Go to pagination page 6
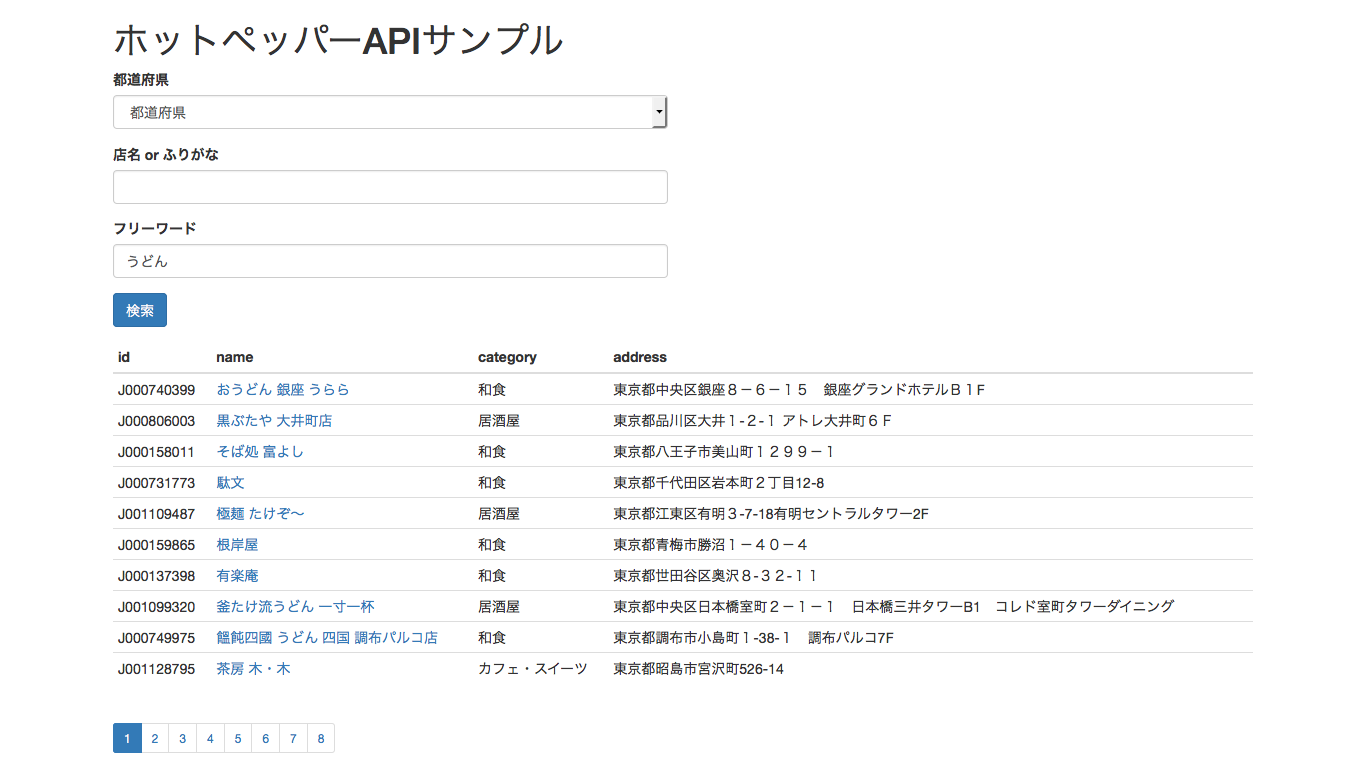Screen dimensions: 1366x778 click(265, 738)
